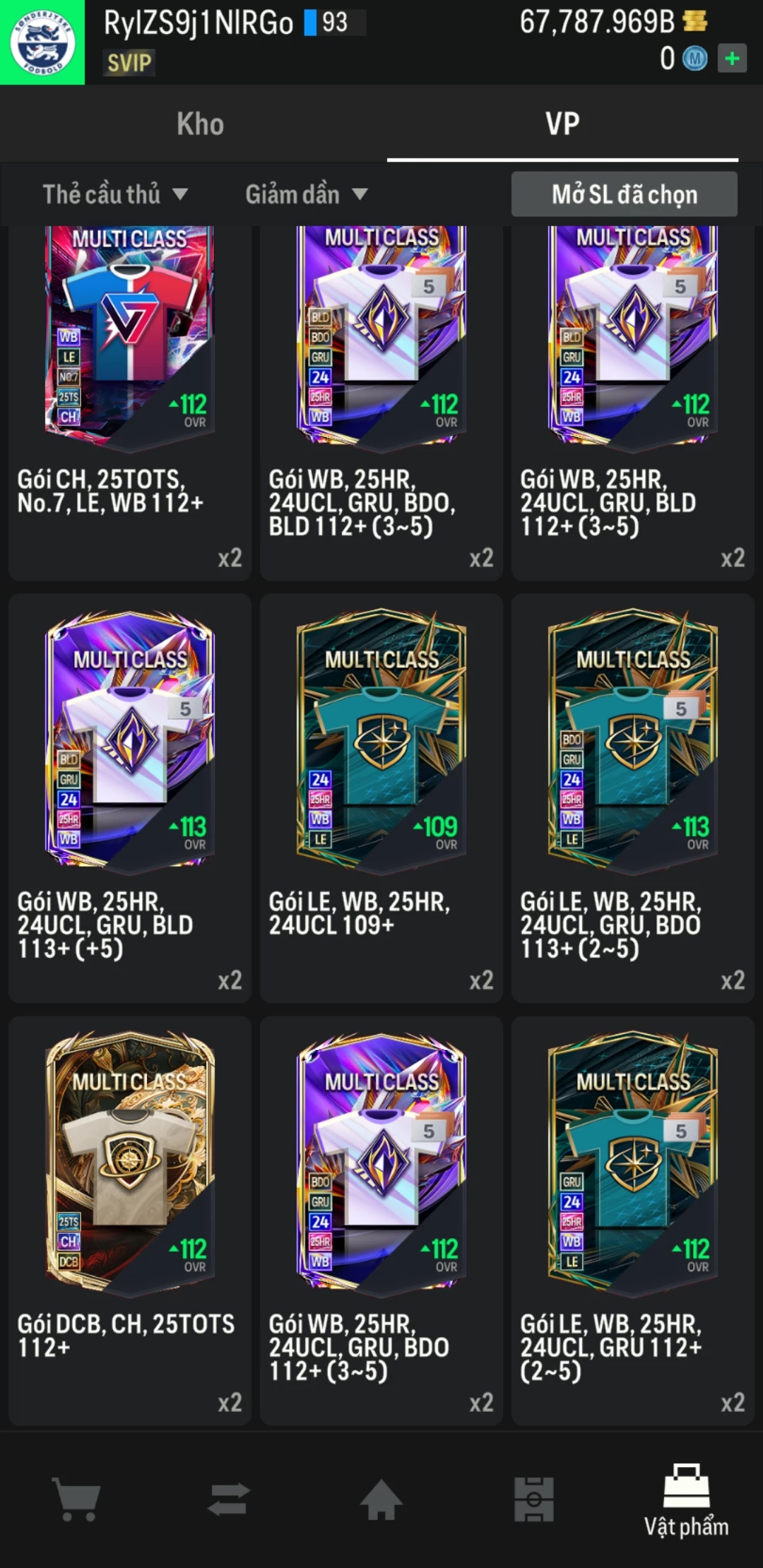Tap the green plus add currency icon
The image size is (763, 1568).
click(x=732, y=58)
